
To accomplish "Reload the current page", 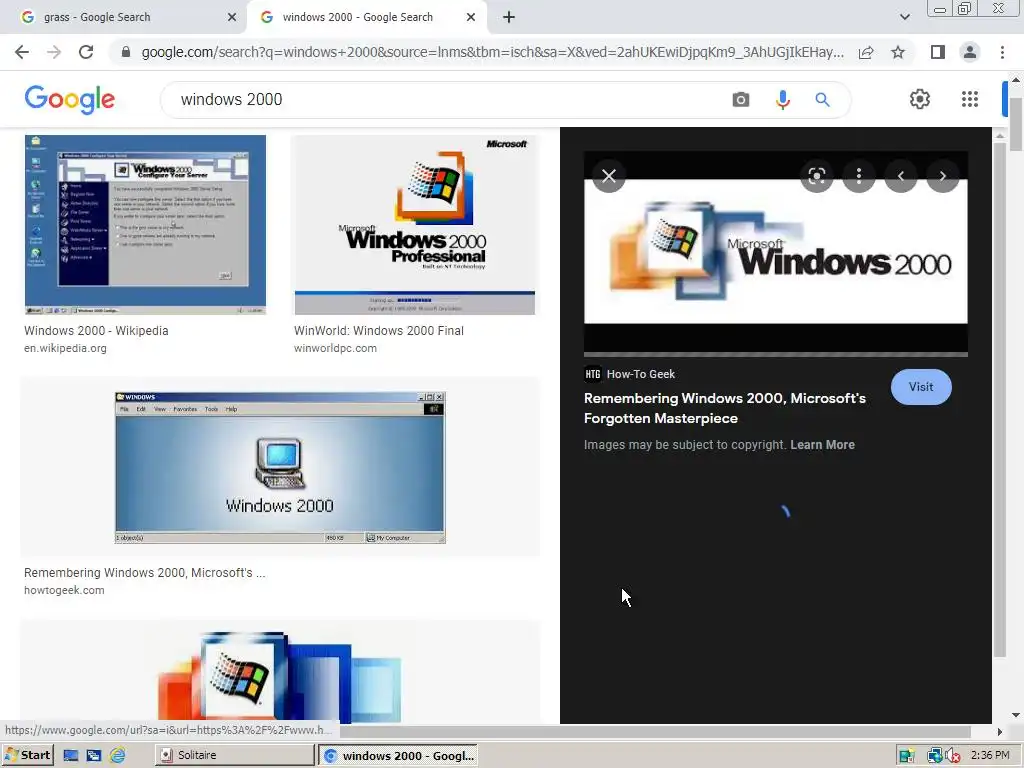I will (86, 52).
